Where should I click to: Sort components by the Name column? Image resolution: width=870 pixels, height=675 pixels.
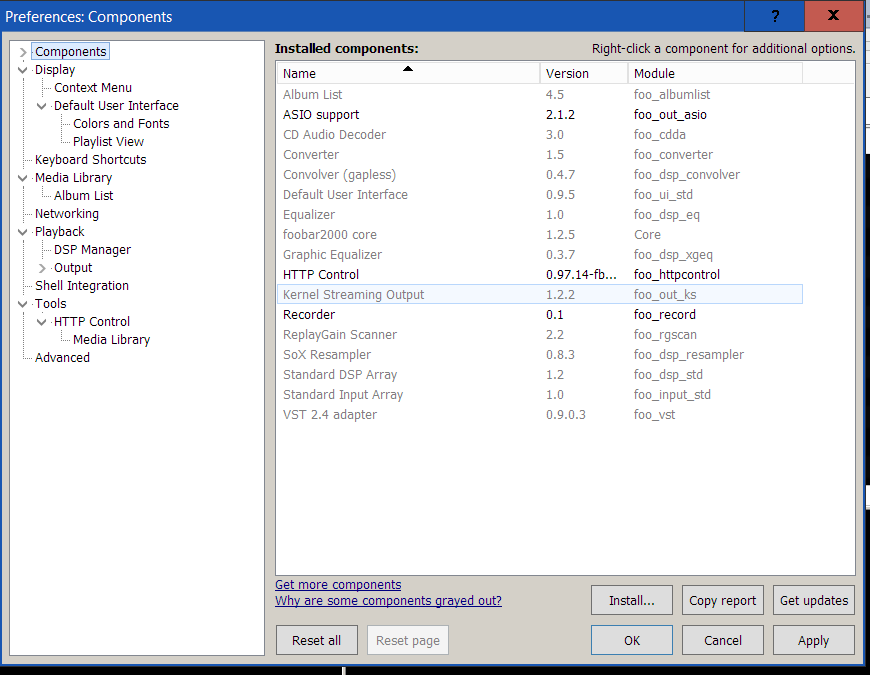coord(408,73)
